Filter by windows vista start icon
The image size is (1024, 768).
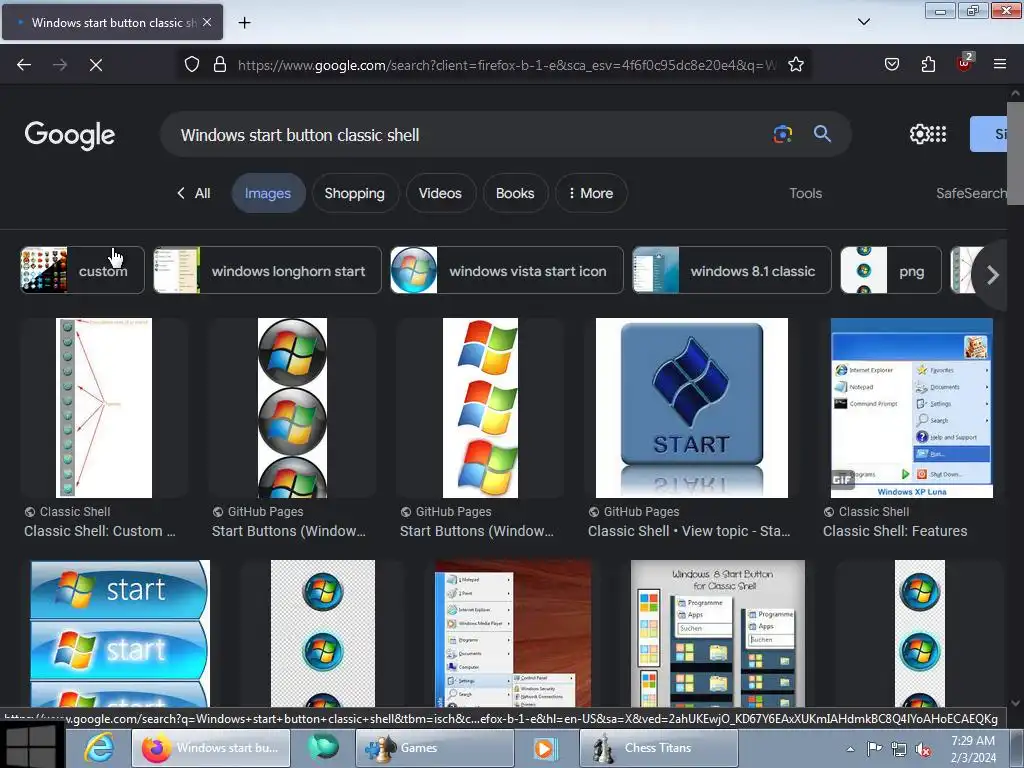pyautogui.click(x=507, y=270)
